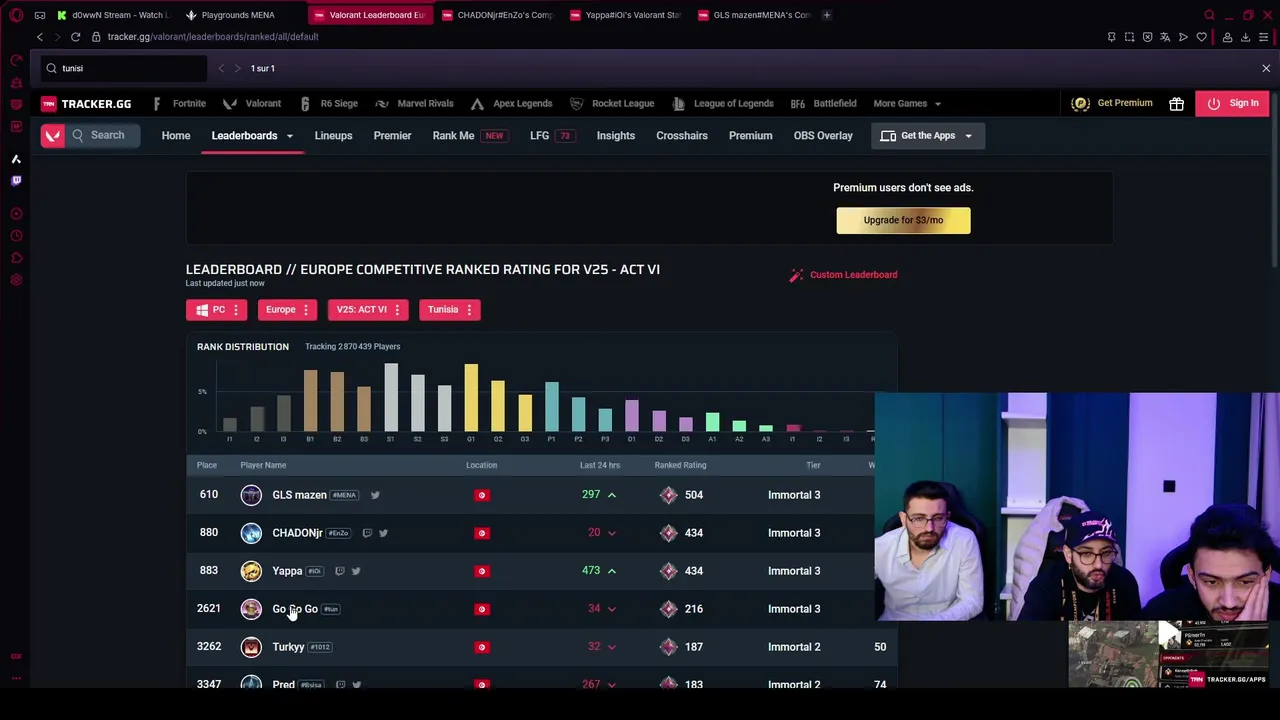Screen dimensions: 1280x720
Task: Click the Immortal rank icon in CHADONjr row
Action: [668, 533]
